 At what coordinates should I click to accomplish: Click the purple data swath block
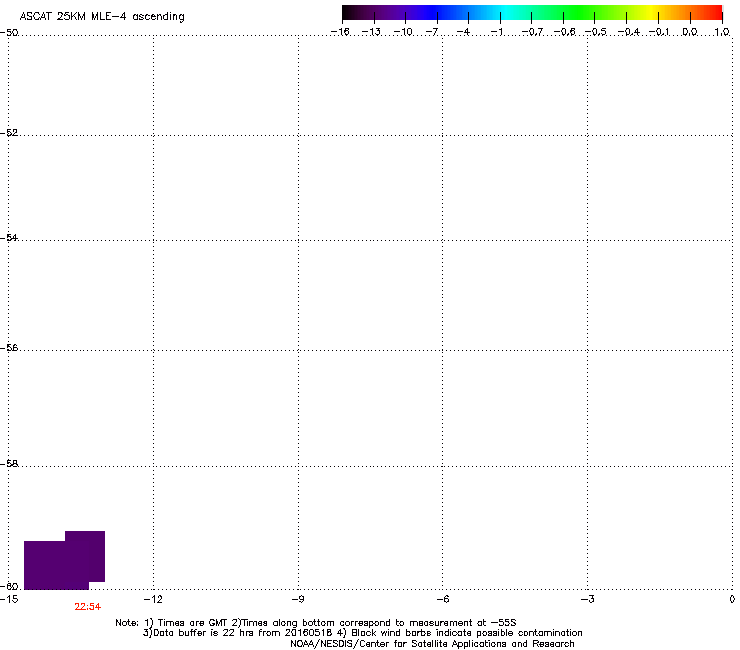[x=64, y=560]
